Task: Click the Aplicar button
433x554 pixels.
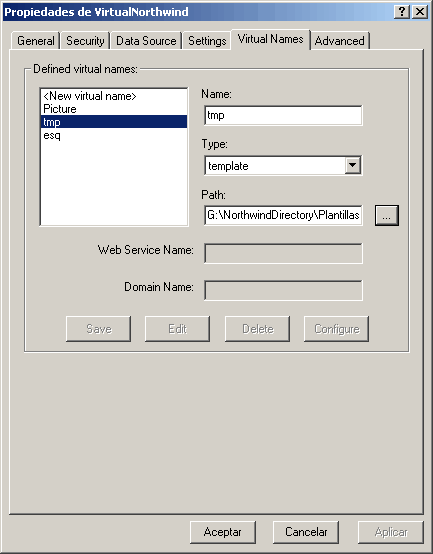Action: tap(391, 532)
